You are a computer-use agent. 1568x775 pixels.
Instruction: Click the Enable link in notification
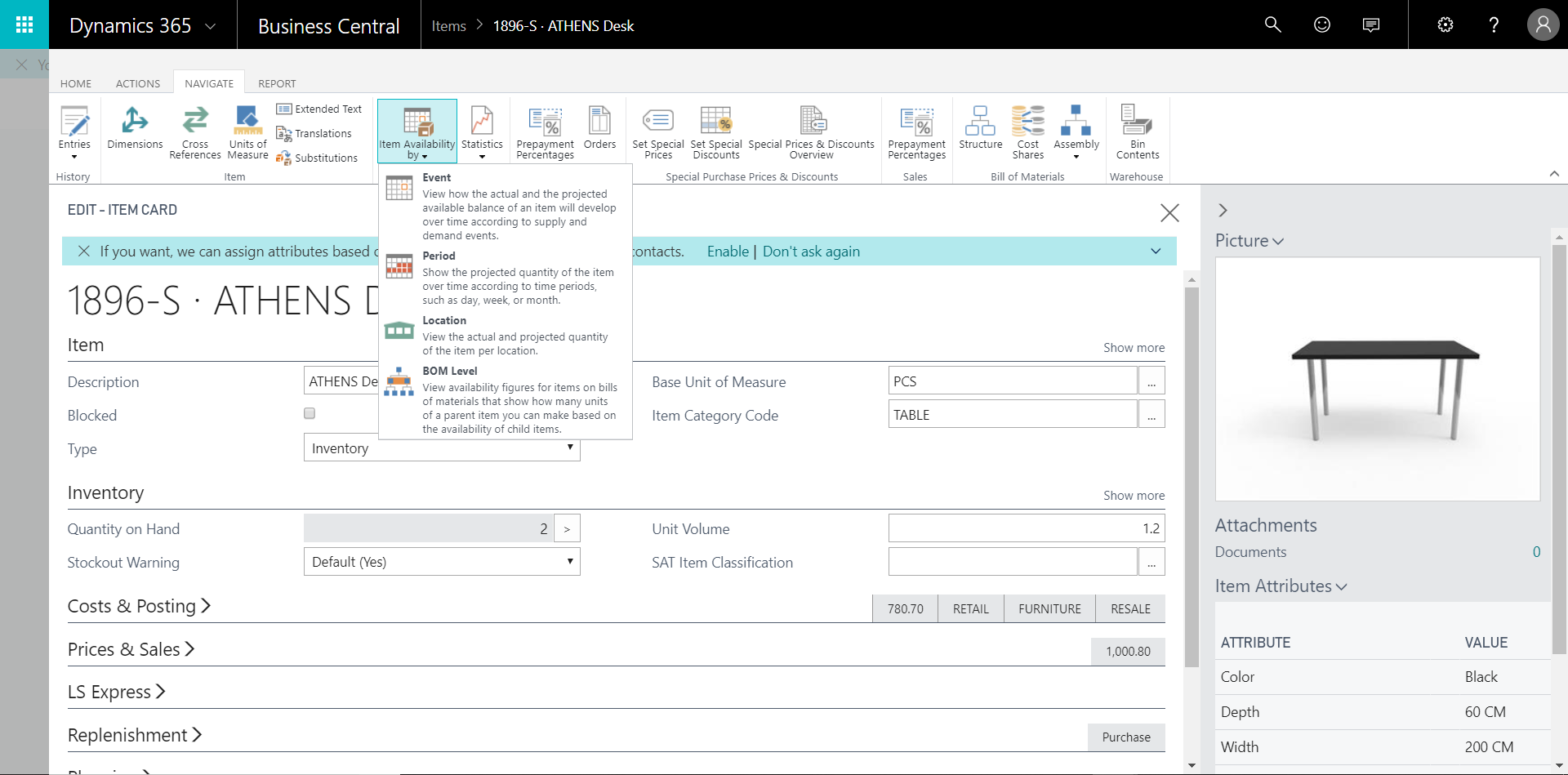pyautogui.click(x=728, y=252)
